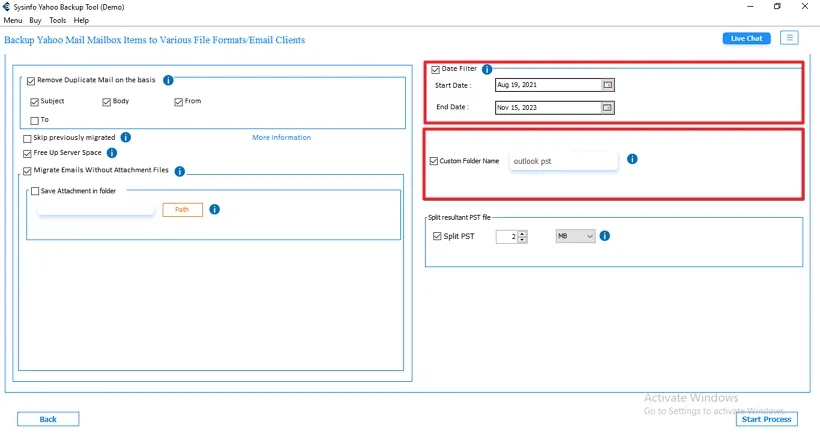Click info icon beside Split PST size unit

[x=605, y=236]
